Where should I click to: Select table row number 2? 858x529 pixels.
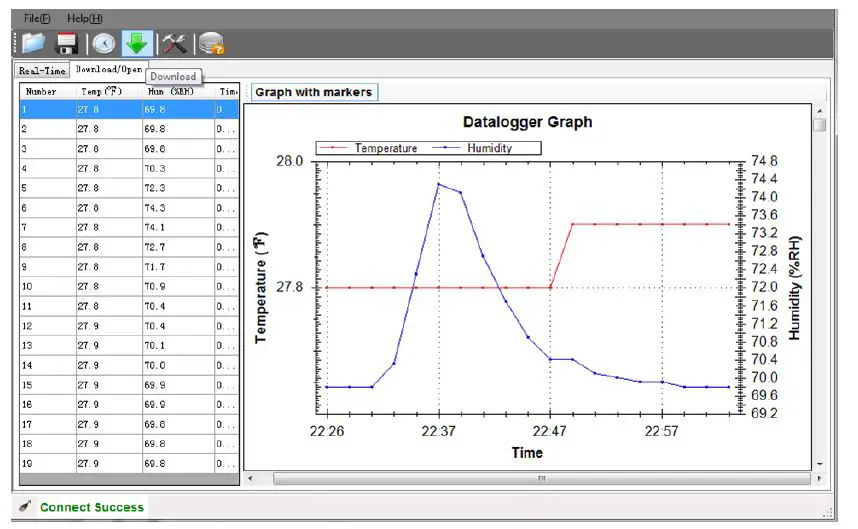pos(129,129)
